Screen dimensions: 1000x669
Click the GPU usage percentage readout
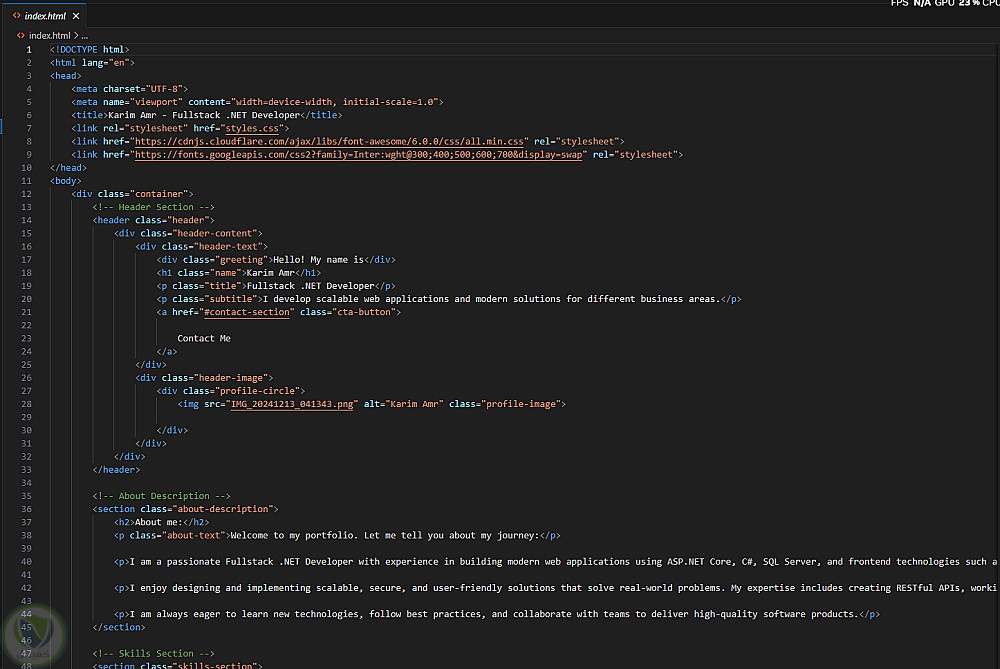coord(966,4)
